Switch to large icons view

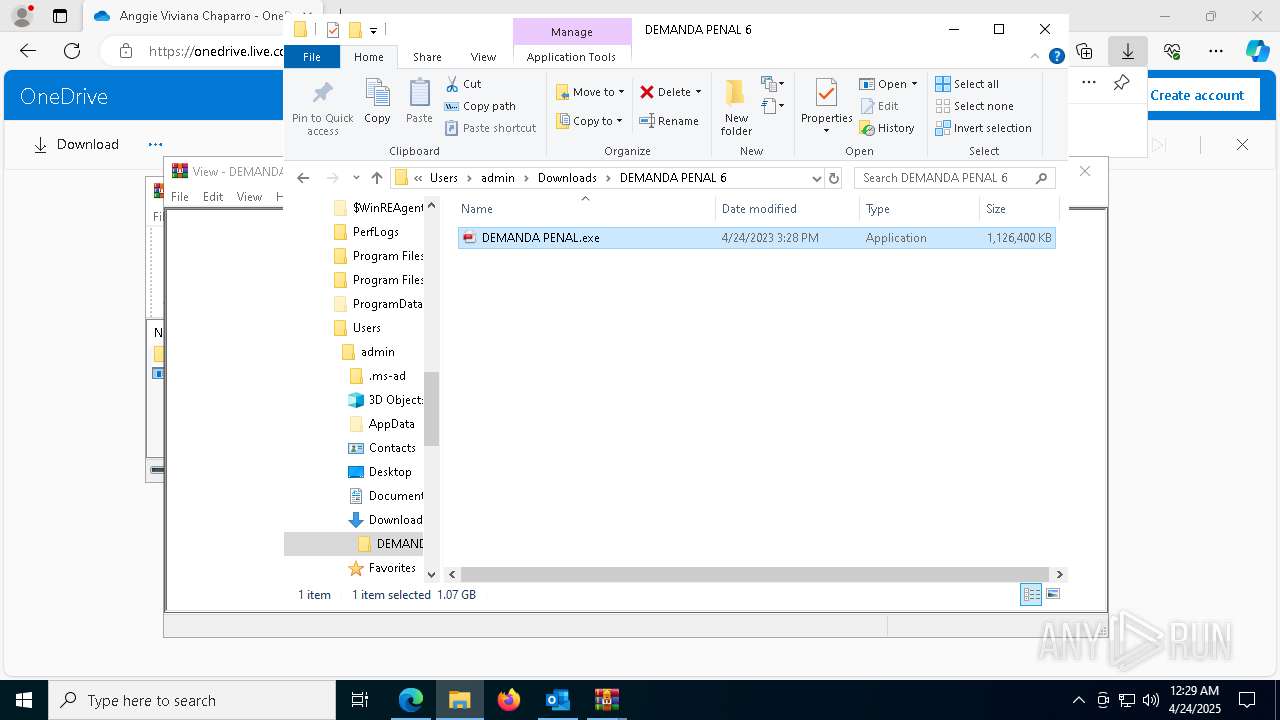1052,595
